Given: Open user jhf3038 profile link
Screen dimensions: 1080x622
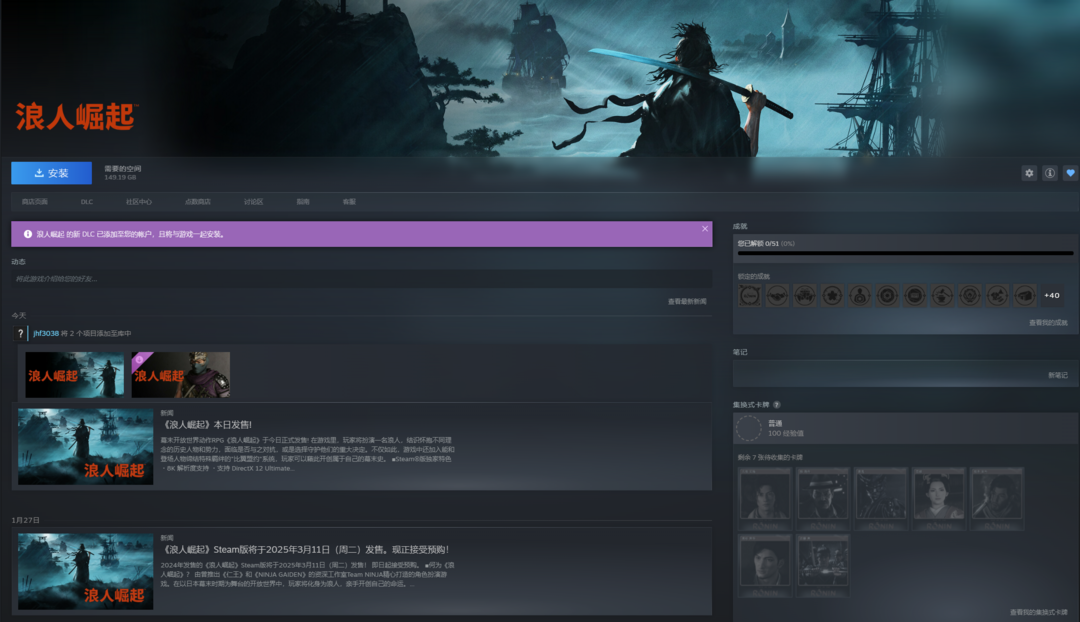Looking at the screenshot, I should tap(46, 333).
